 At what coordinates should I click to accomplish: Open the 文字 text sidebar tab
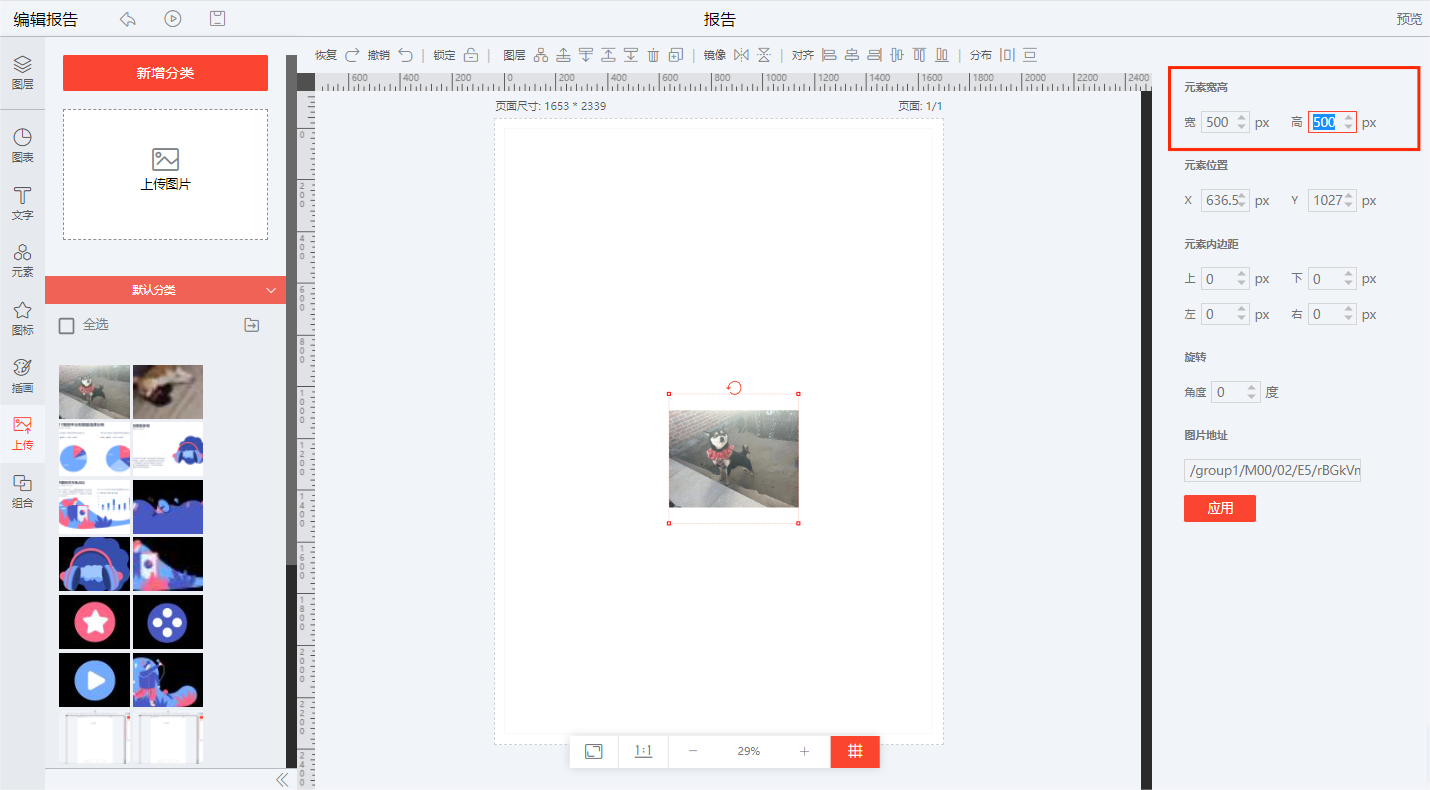pyautogui.click(x=22, y=203)
